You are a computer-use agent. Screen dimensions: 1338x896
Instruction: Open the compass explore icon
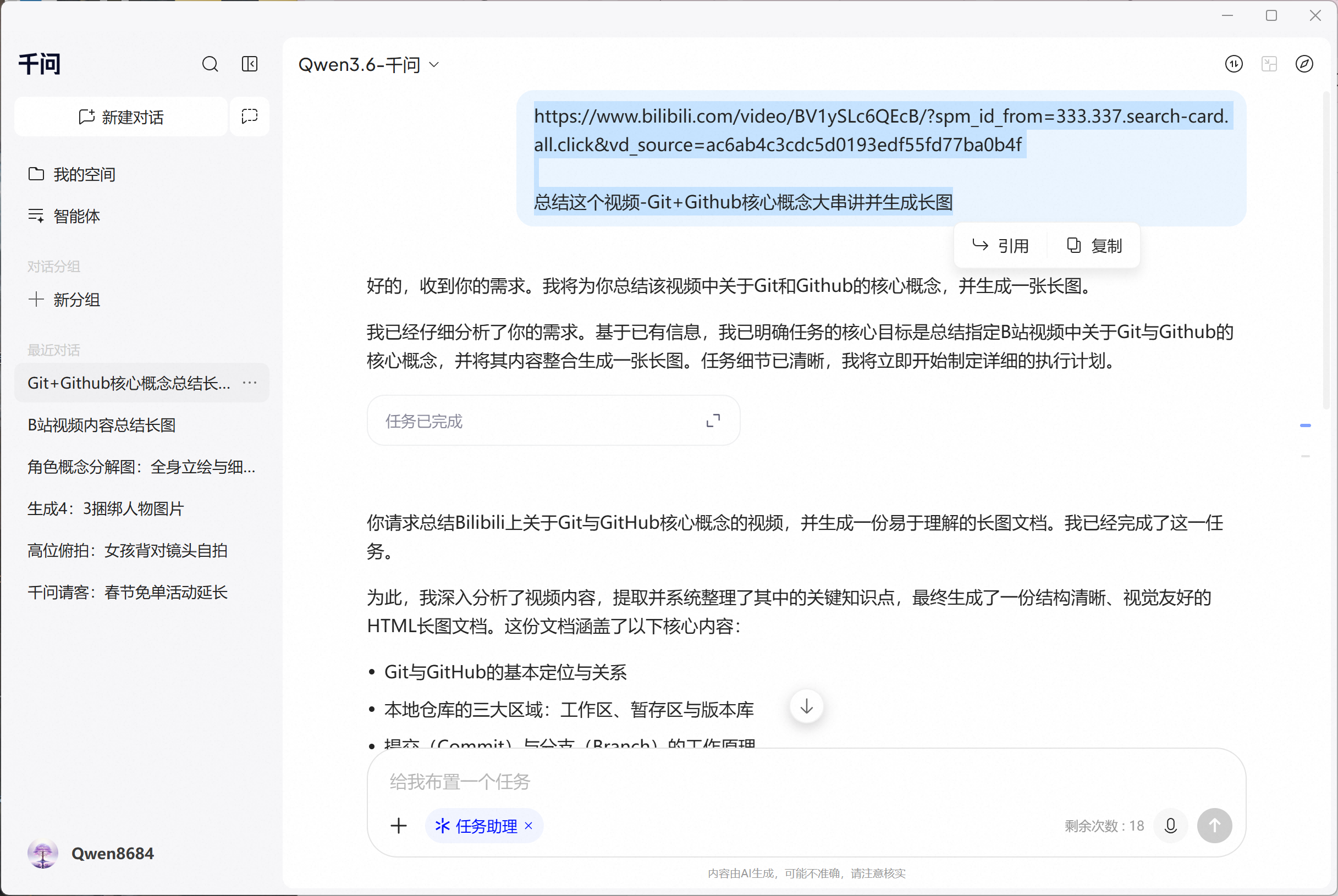tap(1304, 64)
